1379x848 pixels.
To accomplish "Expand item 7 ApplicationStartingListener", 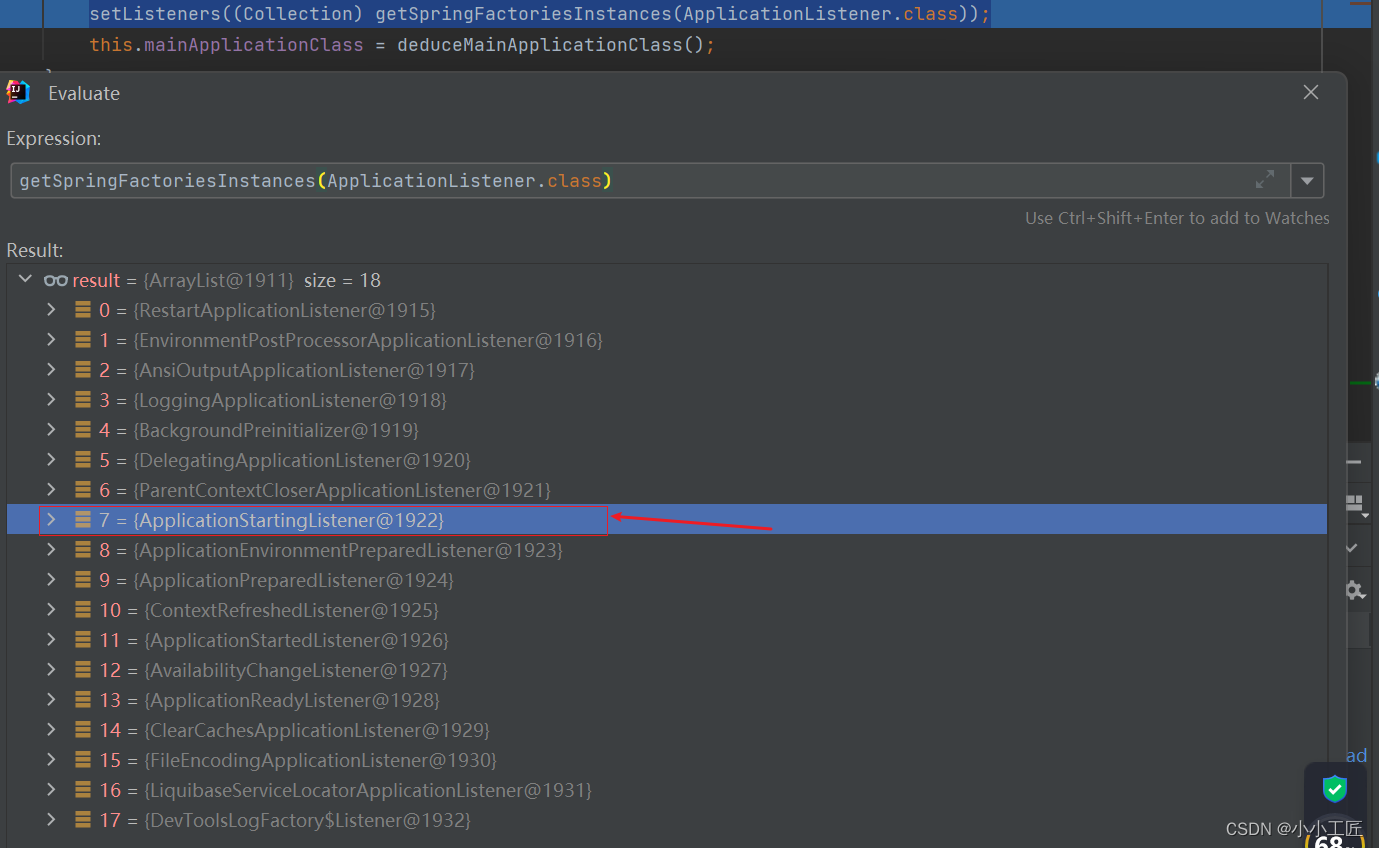I will (51, 520).
